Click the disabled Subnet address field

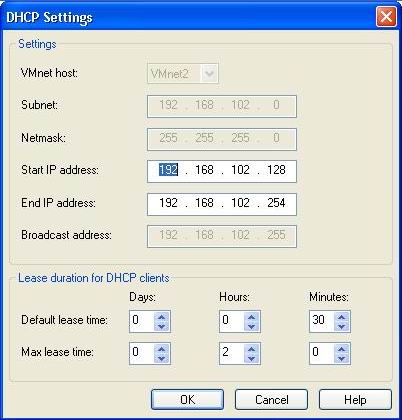[222, 106]
